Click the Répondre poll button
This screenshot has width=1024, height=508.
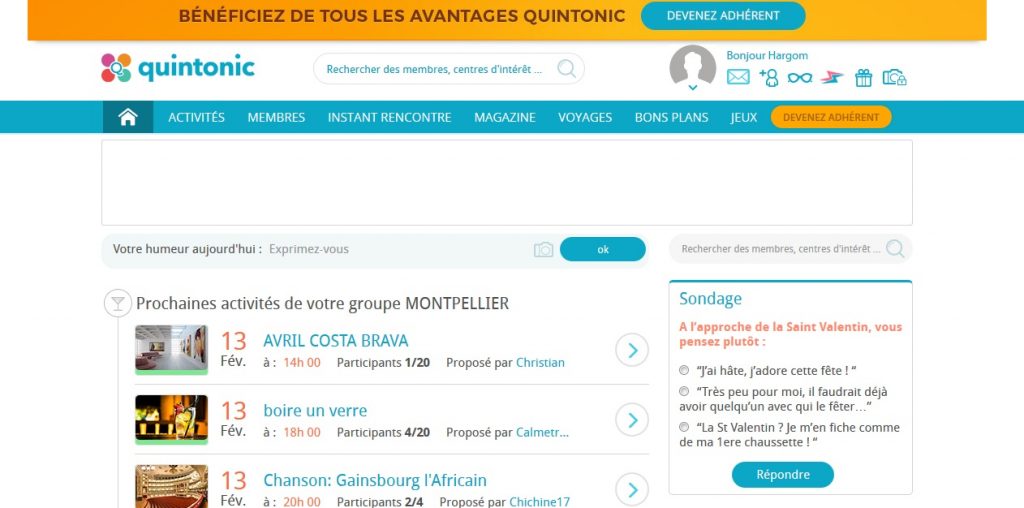click(782, 475)
